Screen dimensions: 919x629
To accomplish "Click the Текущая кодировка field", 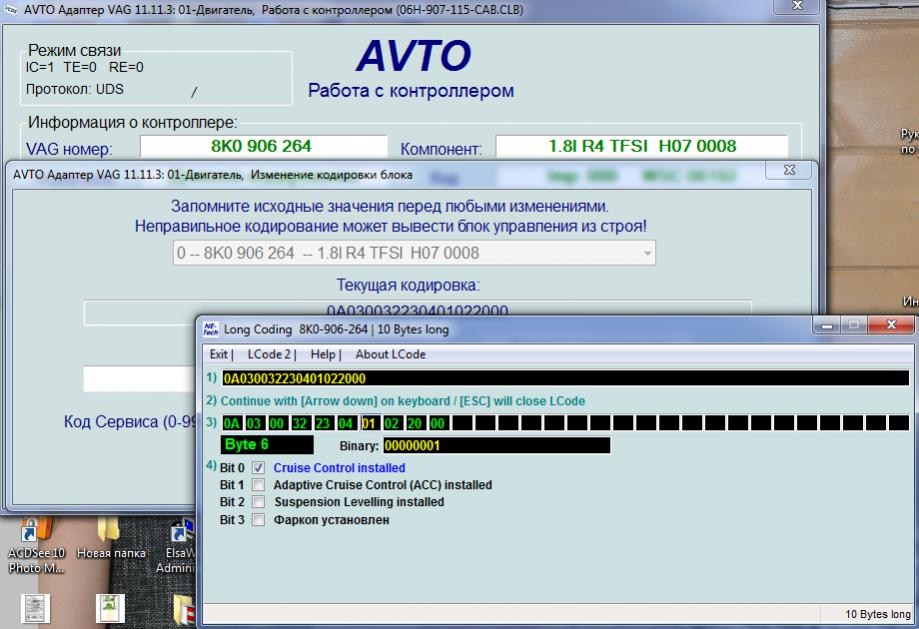I will 417,309.
